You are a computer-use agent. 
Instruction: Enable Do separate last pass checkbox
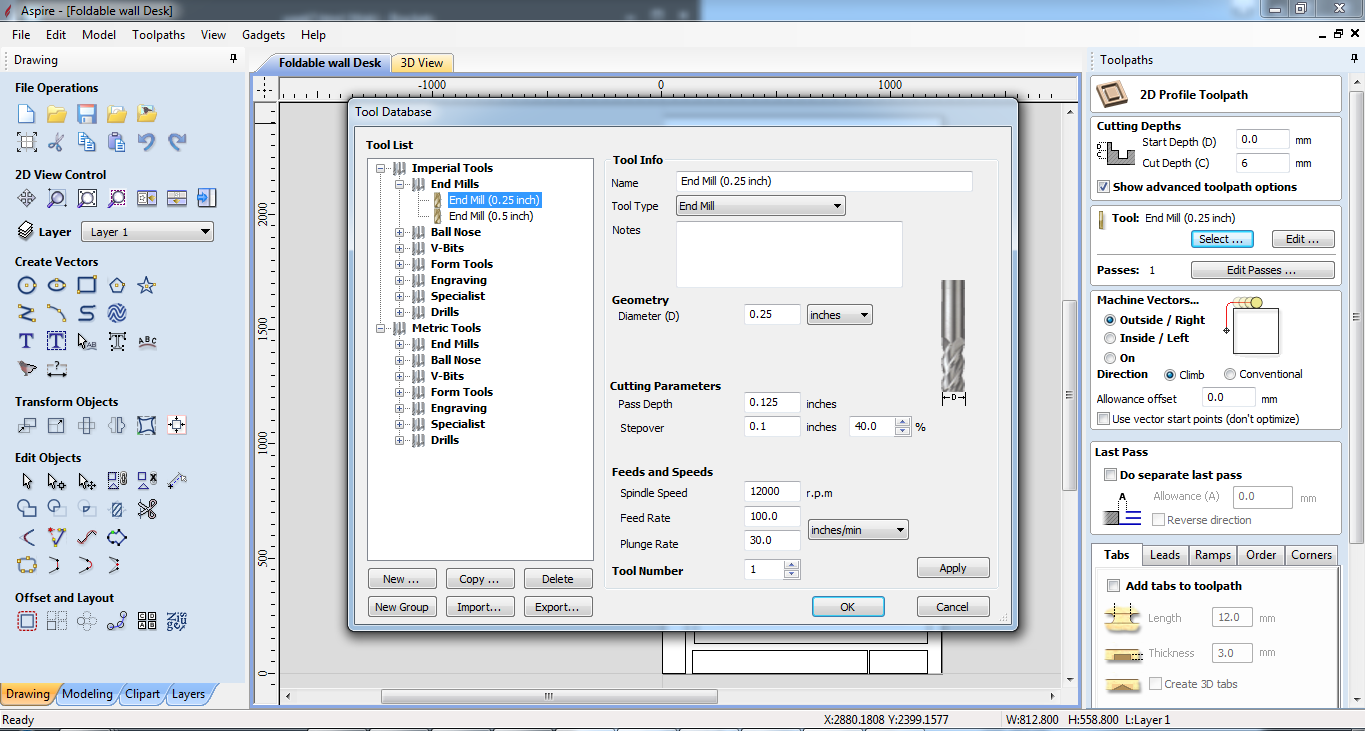point(1110,475)
